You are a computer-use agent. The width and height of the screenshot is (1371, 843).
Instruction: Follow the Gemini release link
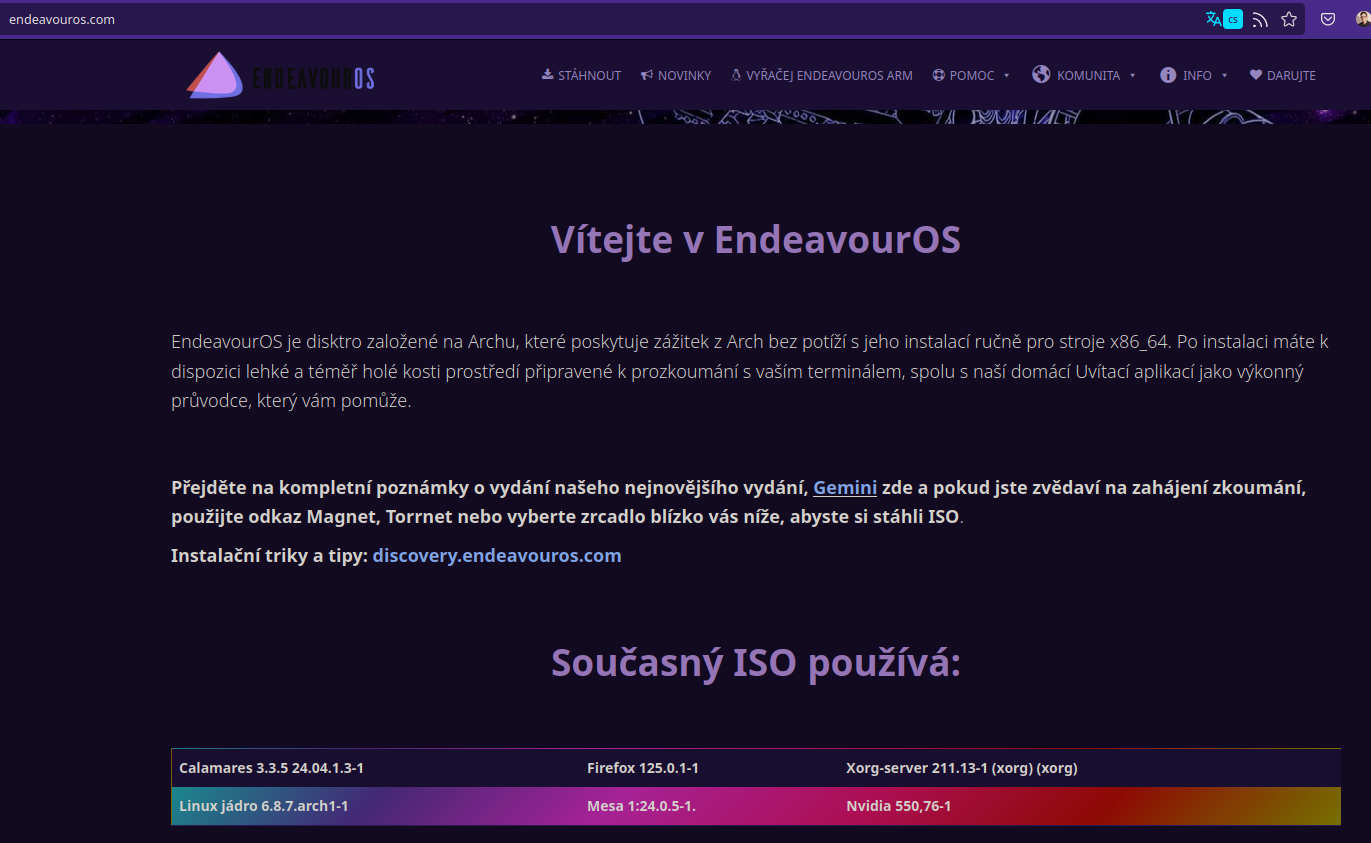(x=845, y=488)
